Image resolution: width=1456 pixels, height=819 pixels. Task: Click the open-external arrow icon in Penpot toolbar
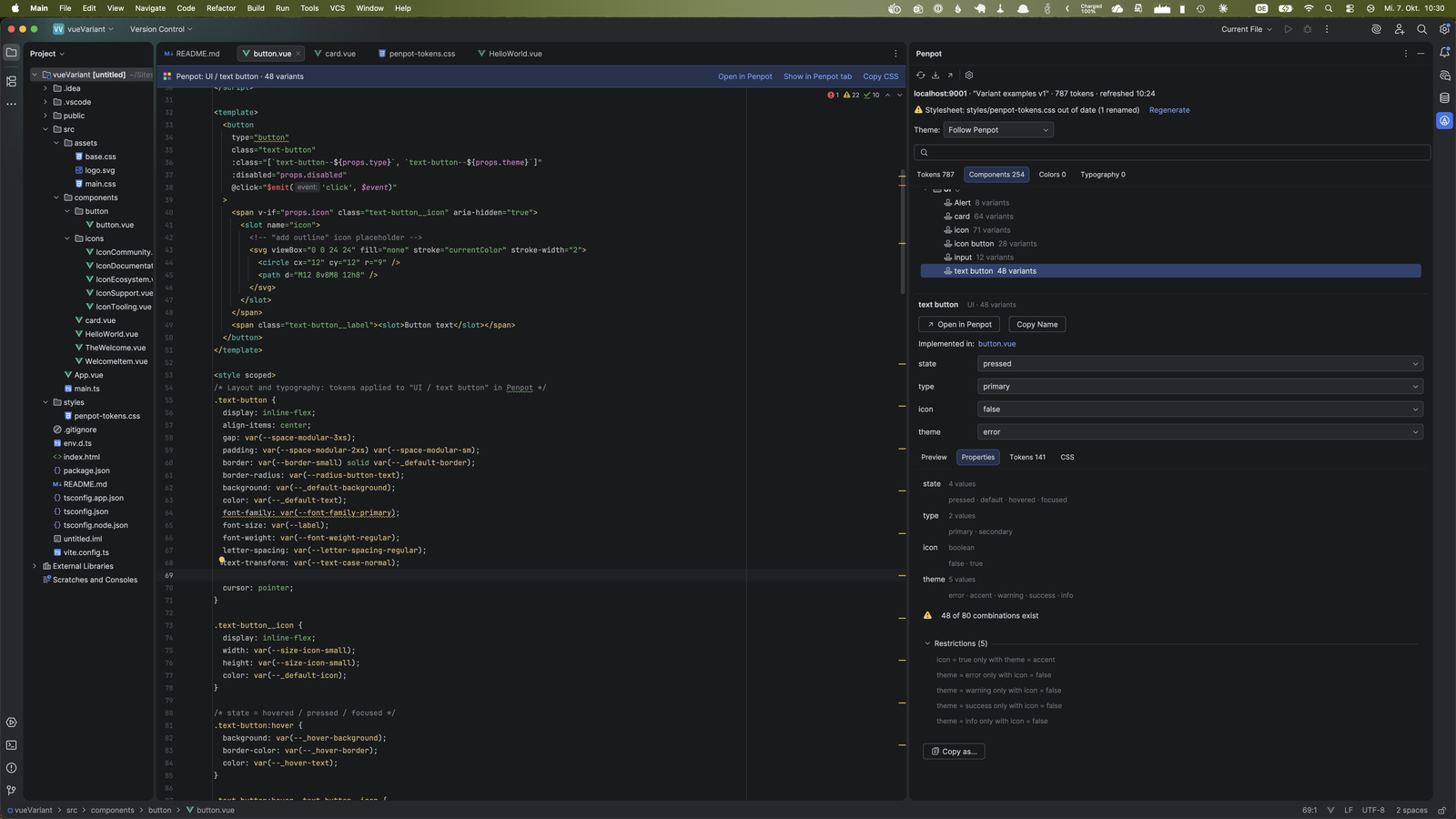(950, 76)
